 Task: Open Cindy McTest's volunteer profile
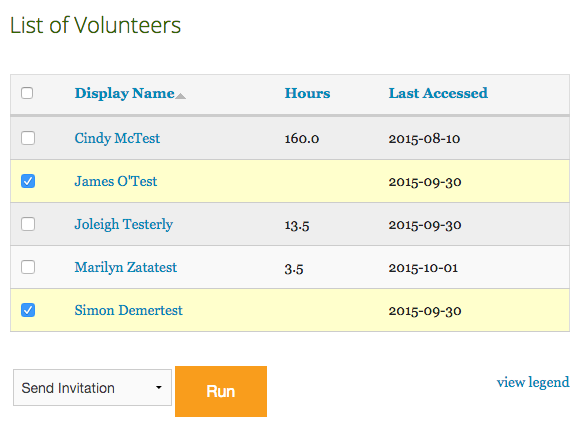(x=117, y=138)
